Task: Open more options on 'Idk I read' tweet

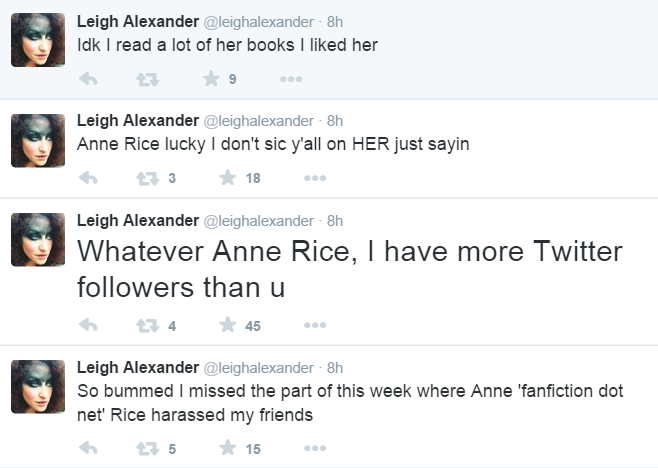Action: pyautogui.click(x=290, y=79)
